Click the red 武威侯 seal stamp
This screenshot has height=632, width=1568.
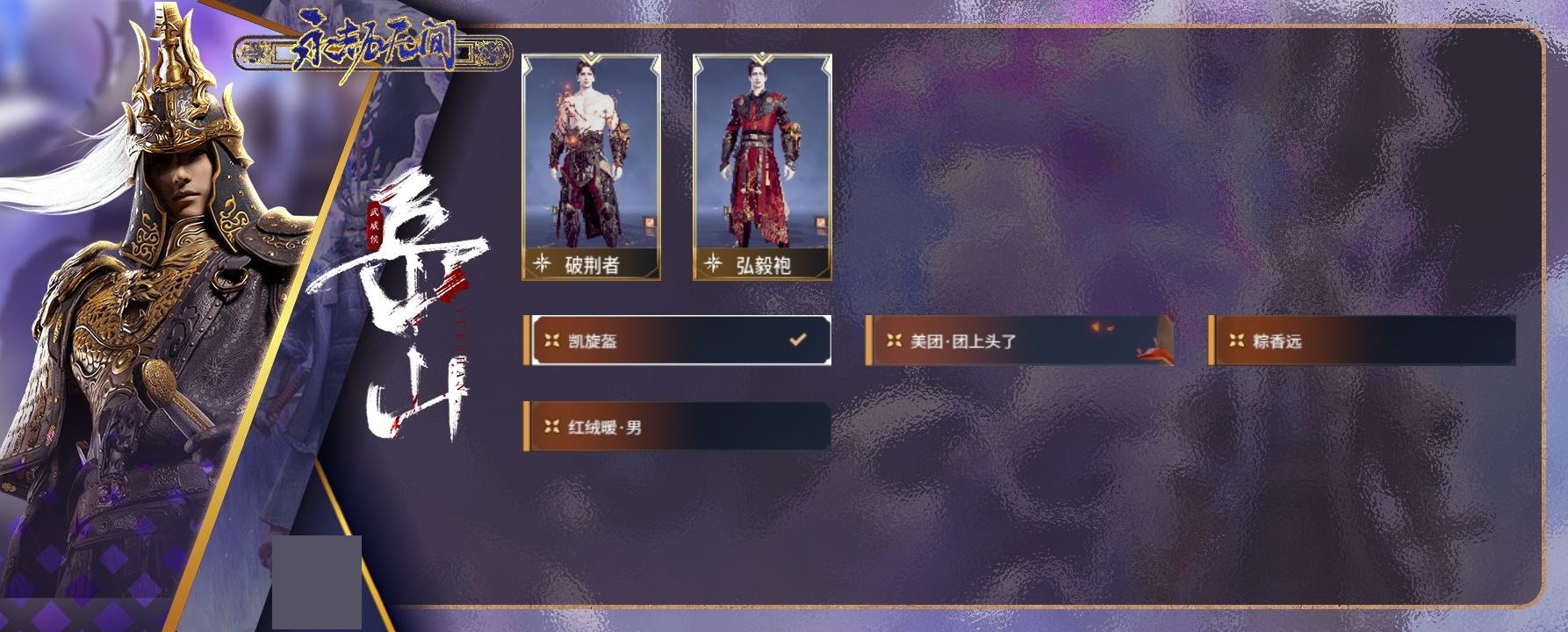tap(375, 228)
